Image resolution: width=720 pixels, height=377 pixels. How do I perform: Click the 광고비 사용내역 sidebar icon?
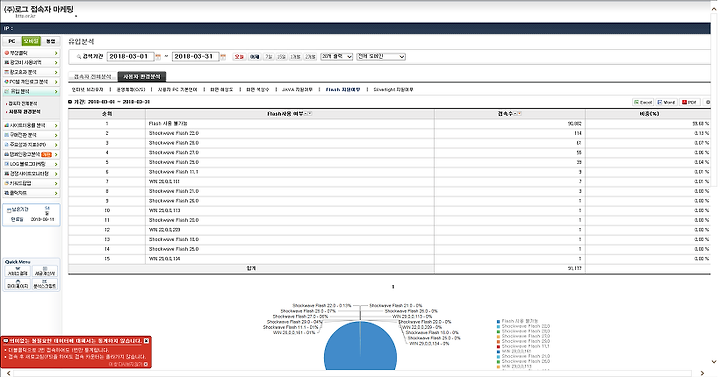(6, 62)
